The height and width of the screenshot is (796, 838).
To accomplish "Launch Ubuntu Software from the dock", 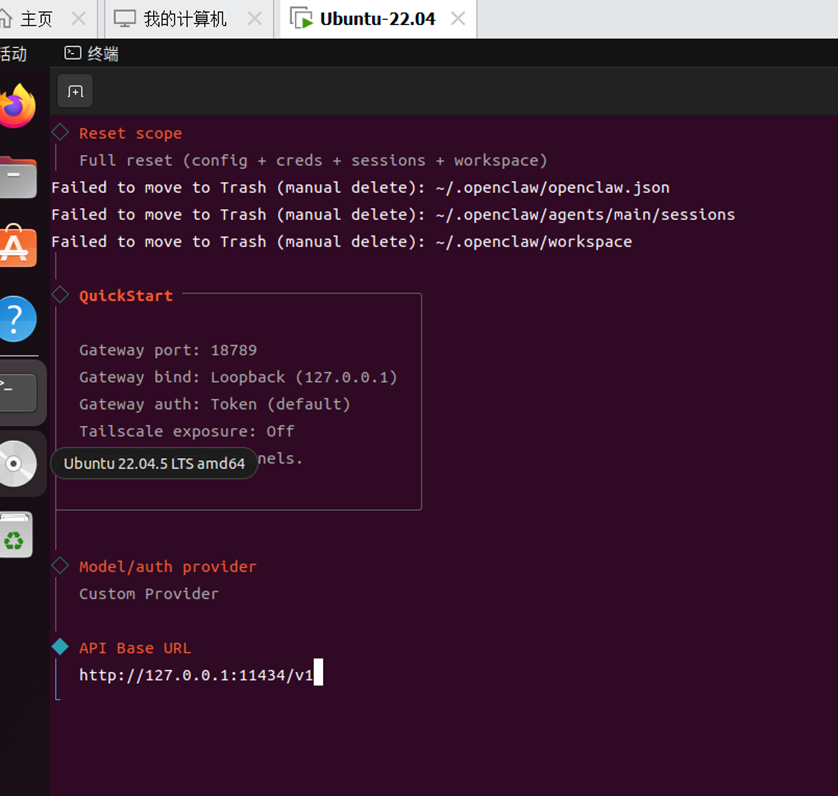I will pos(18,246).
